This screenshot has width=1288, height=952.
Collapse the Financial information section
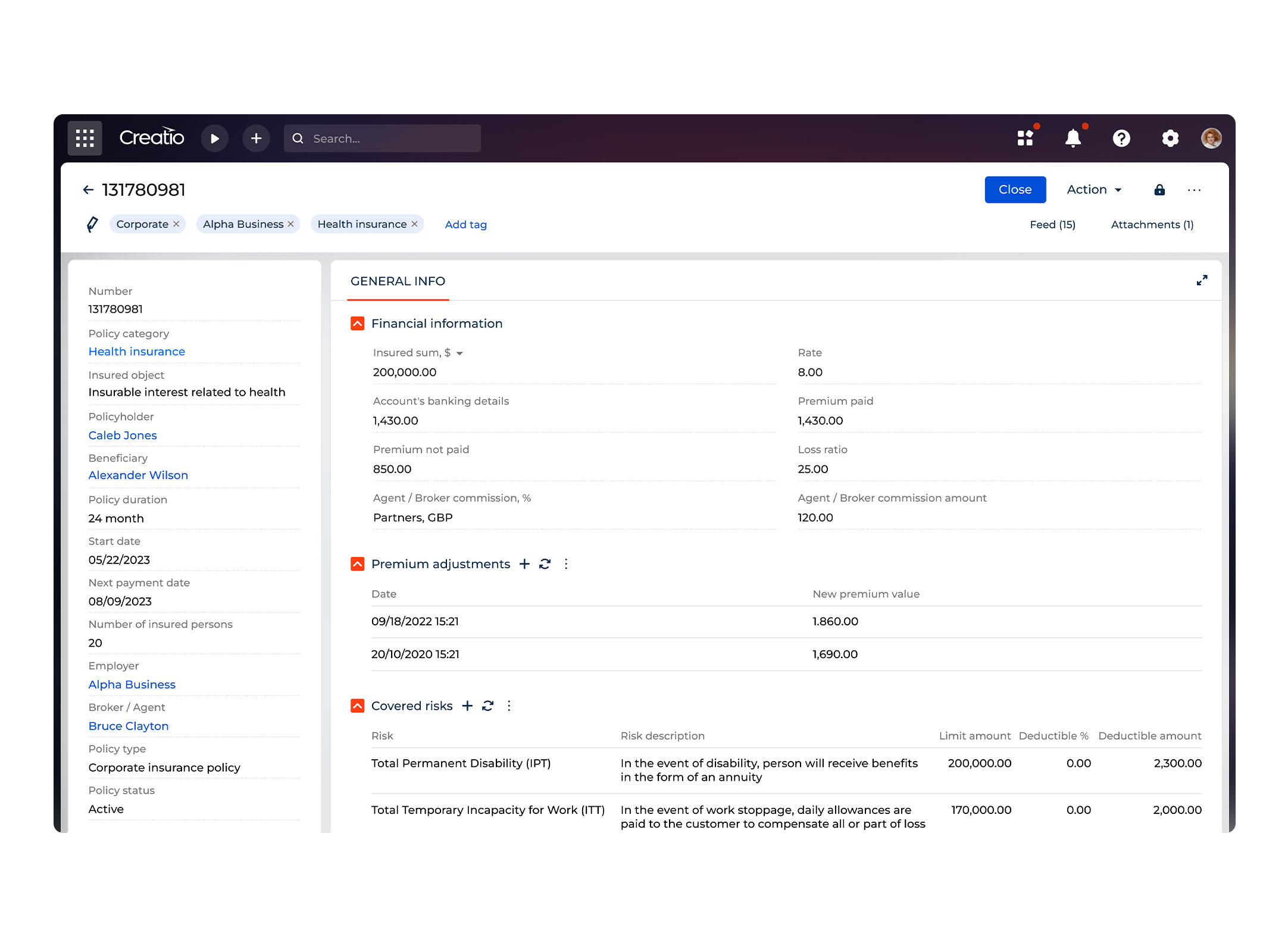point(357,323)
